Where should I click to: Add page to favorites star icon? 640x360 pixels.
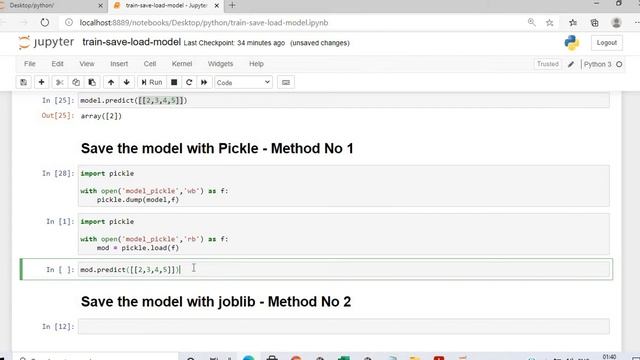point(550,23)
